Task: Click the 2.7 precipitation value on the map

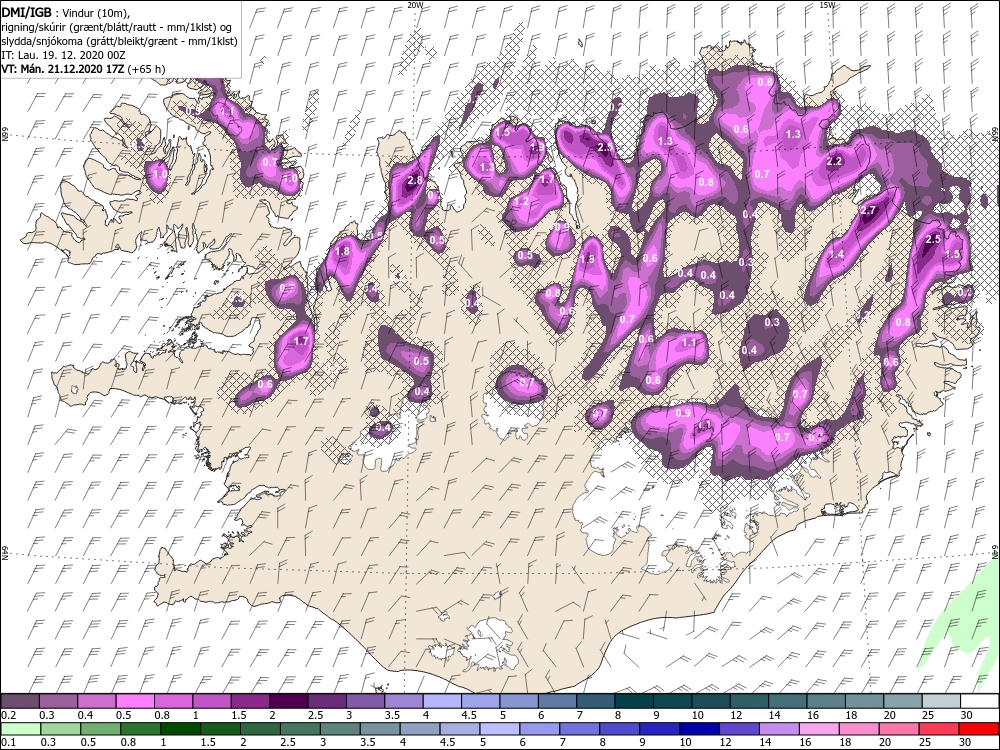Action: pos(868,210)
